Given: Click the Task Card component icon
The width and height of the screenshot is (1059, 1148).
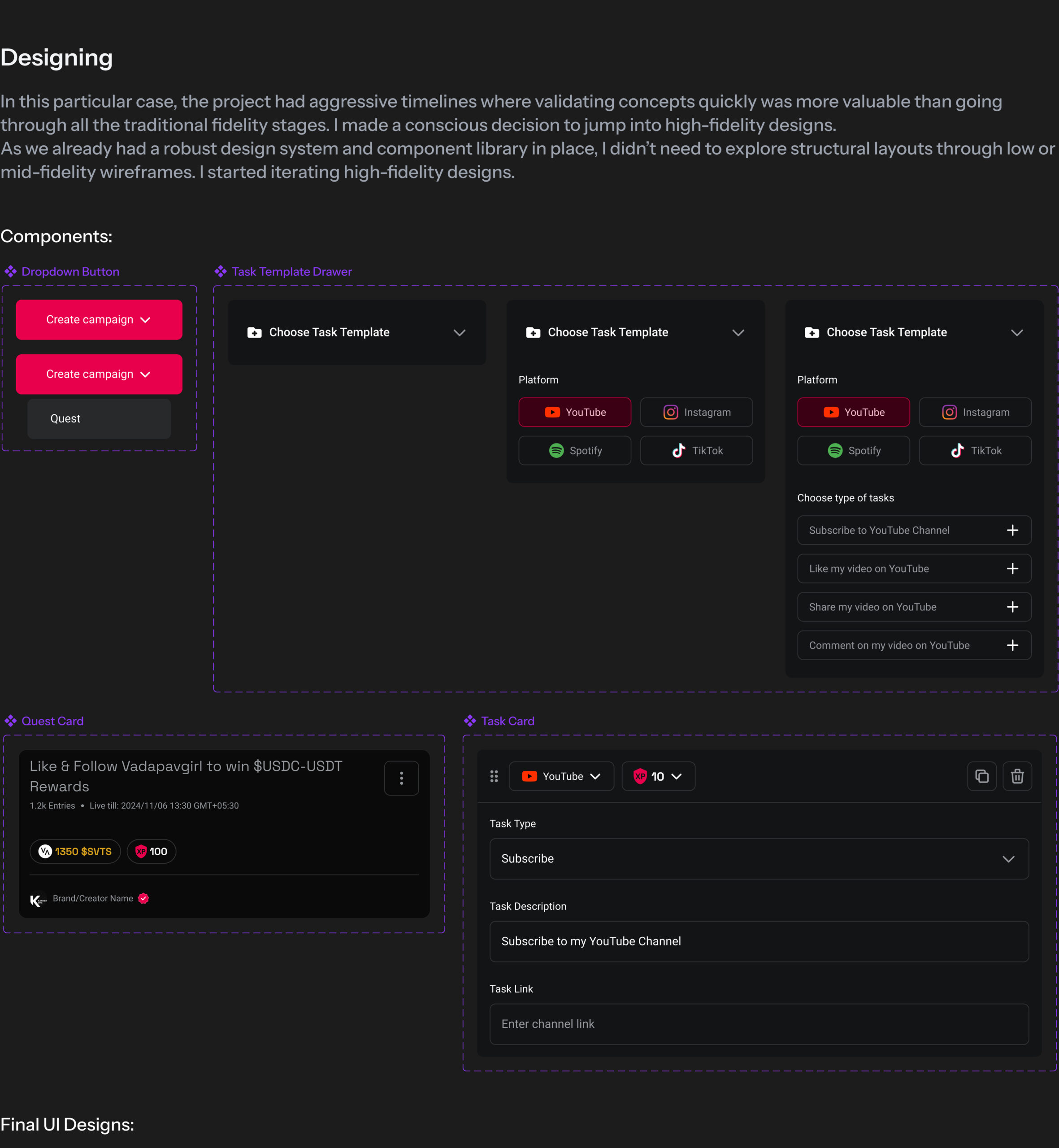Looking at the screenshot, I should click(x=470, y=721).
